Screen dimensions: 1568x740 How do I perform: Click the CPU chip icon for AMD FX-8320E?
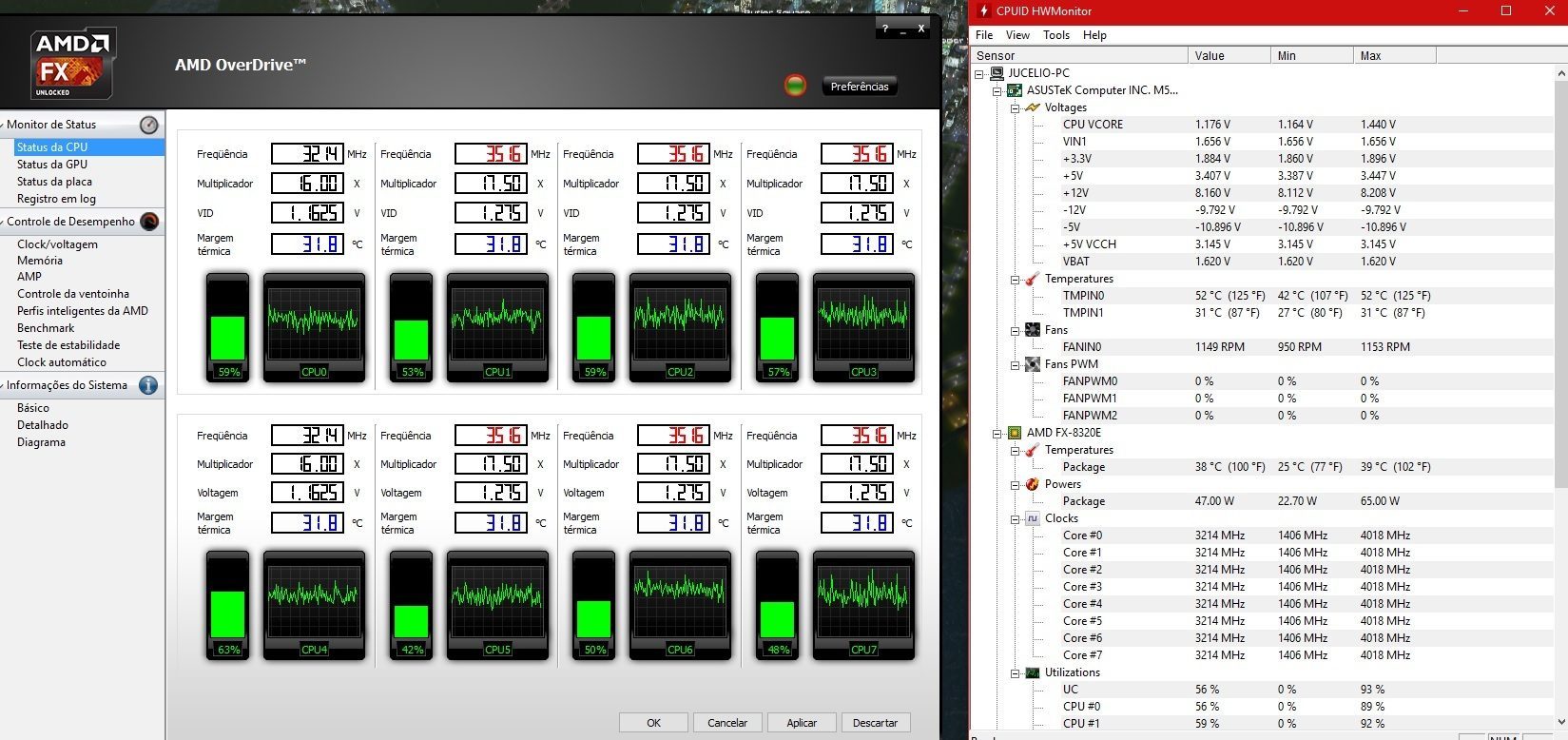tap(1016, 433)
